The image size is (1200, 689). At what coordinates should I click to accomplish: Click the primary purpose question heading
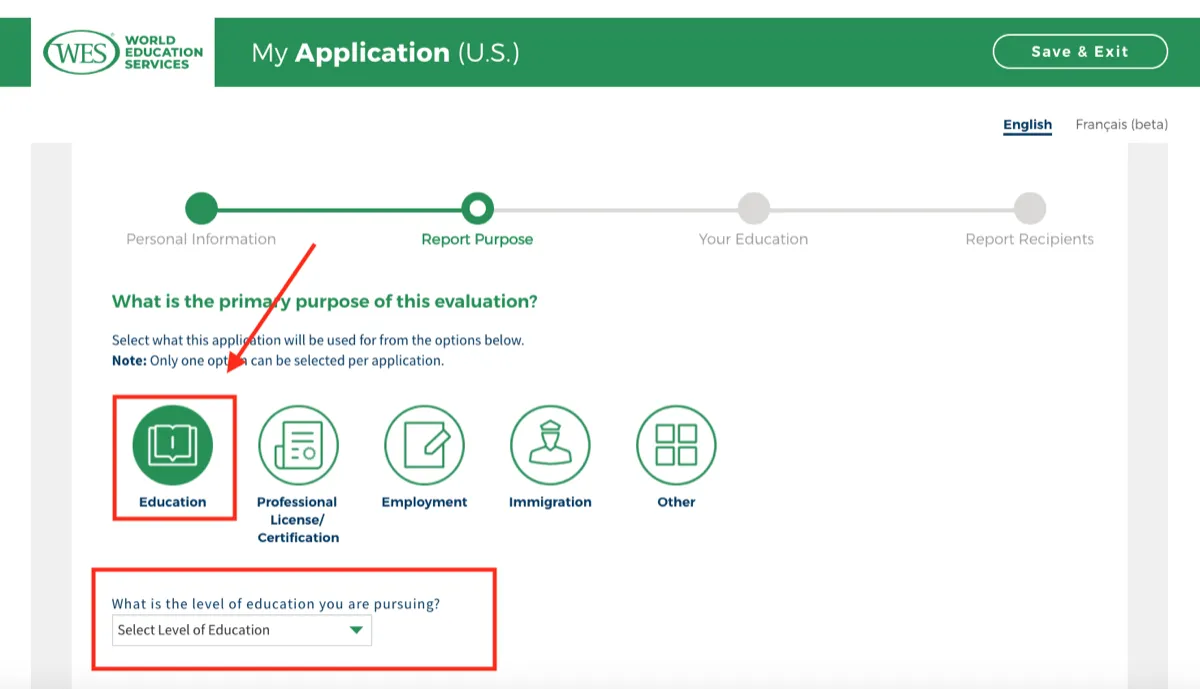(x=325, y=301)
